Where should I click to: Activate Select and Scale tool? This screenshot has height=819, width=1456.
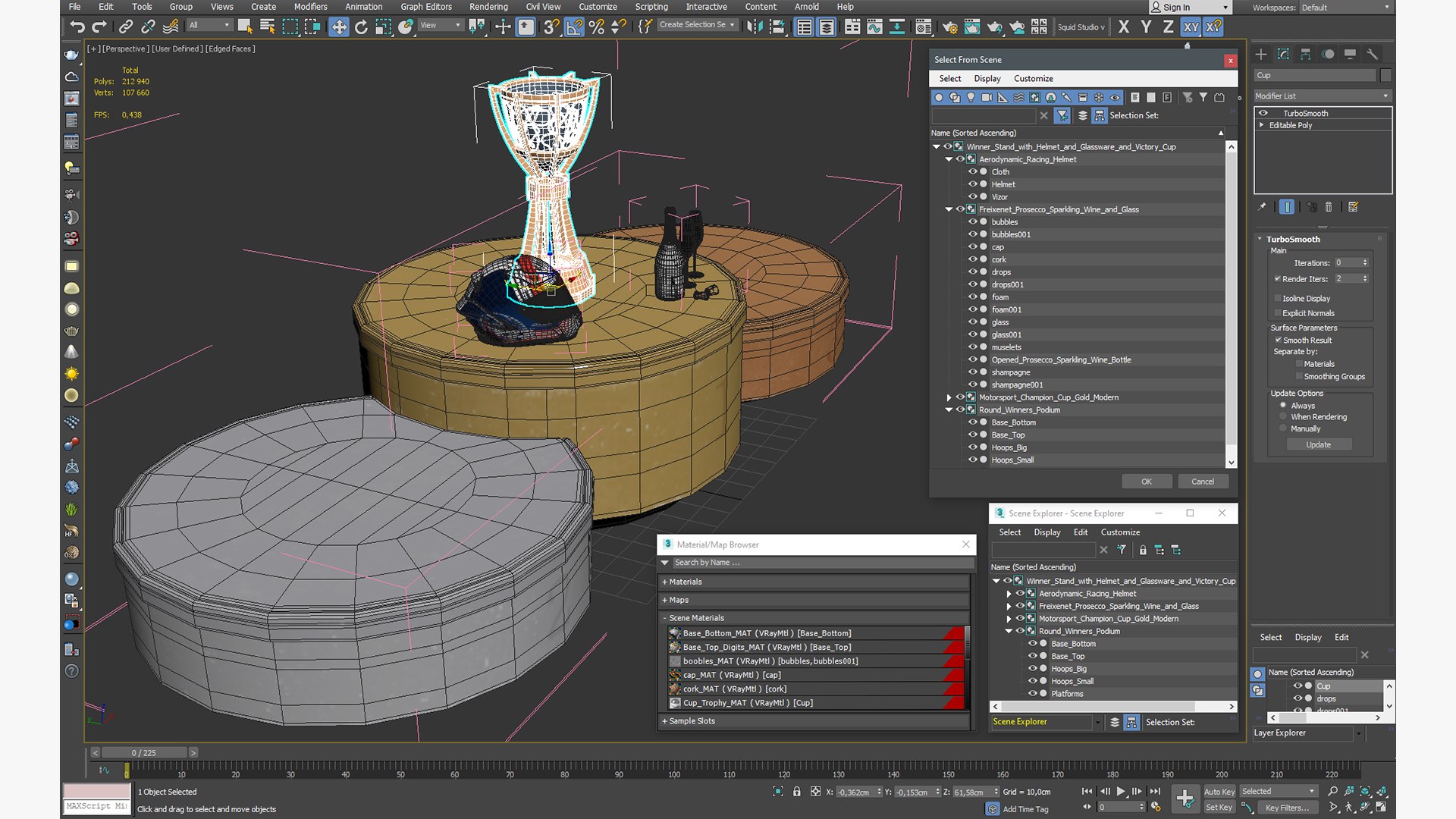coord(383,27)
